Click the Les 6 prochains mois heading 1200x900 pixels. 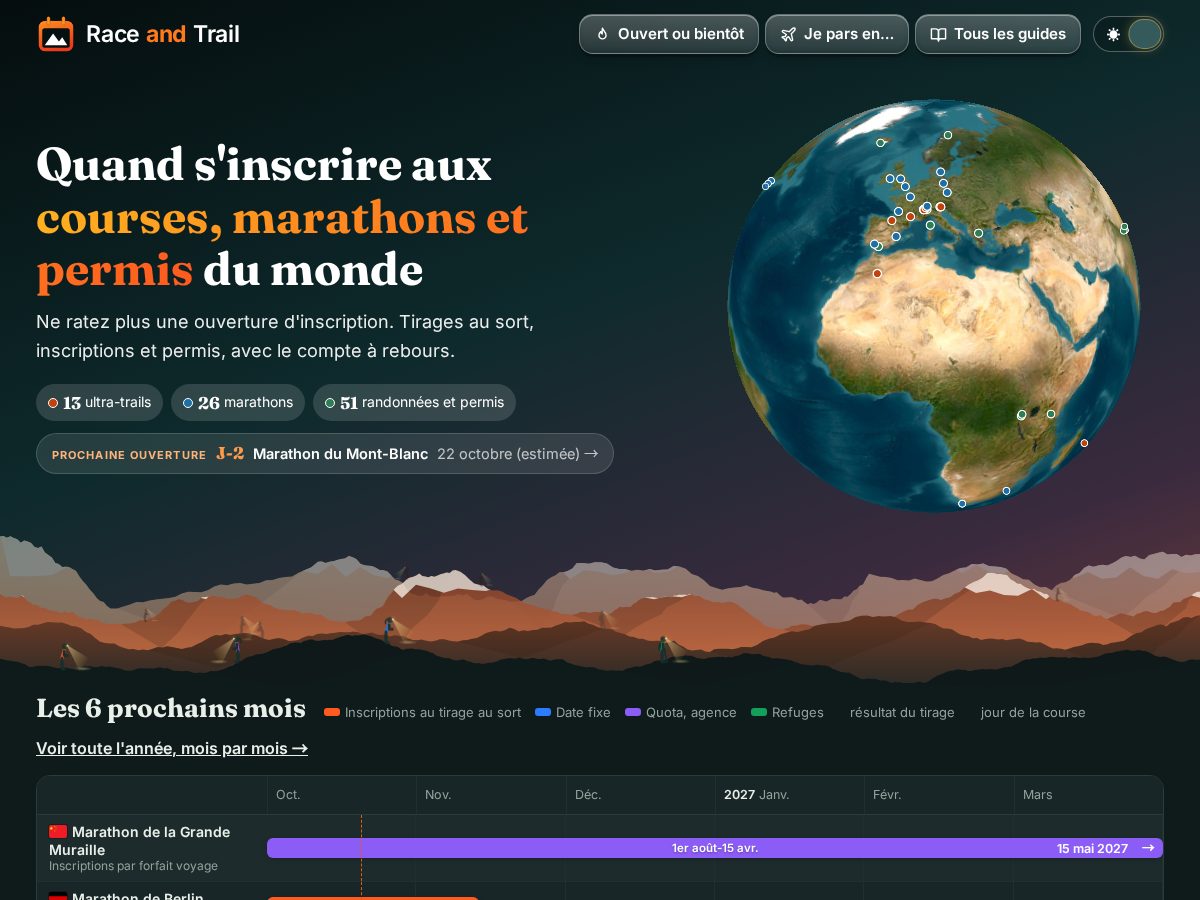pyautogui.click(x=171, y=709)
